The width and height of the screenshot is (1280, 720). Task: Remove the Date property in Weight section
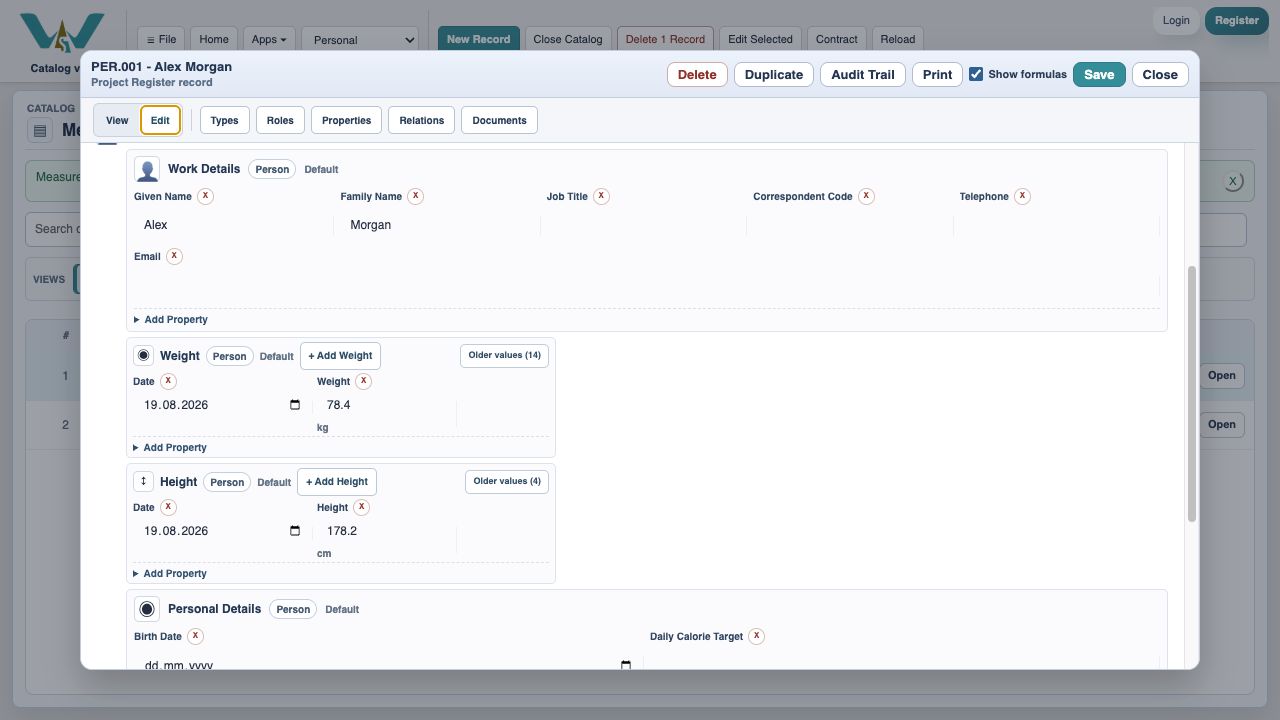[x=168, y=381]
